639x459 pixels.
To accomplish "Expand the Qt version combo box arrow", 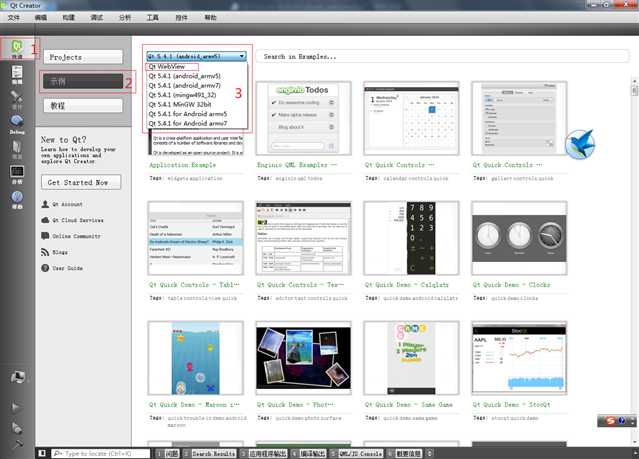I will (242, 56).
